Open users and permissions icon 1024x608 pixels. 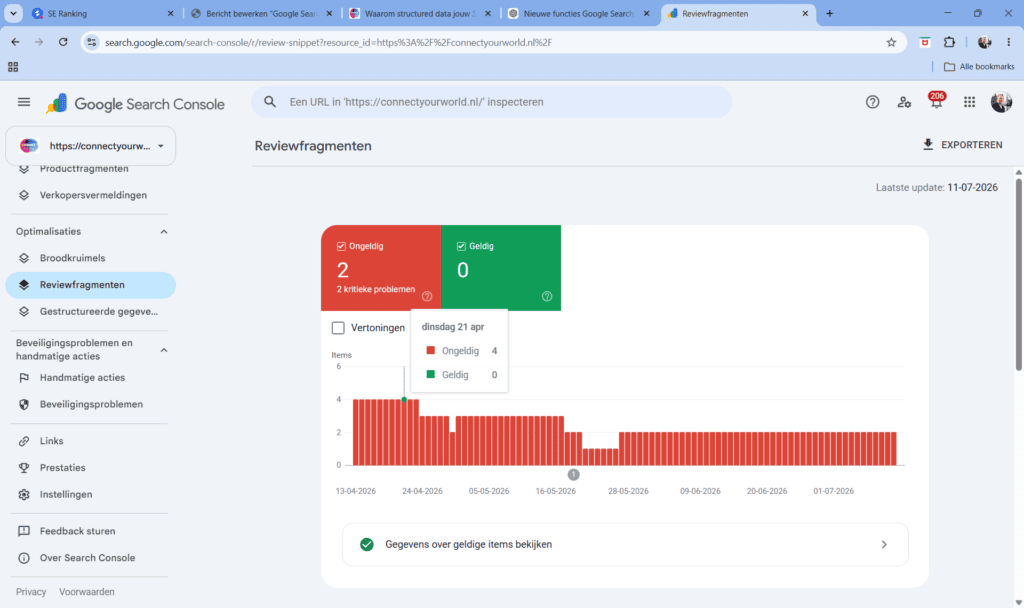point(904,102)
